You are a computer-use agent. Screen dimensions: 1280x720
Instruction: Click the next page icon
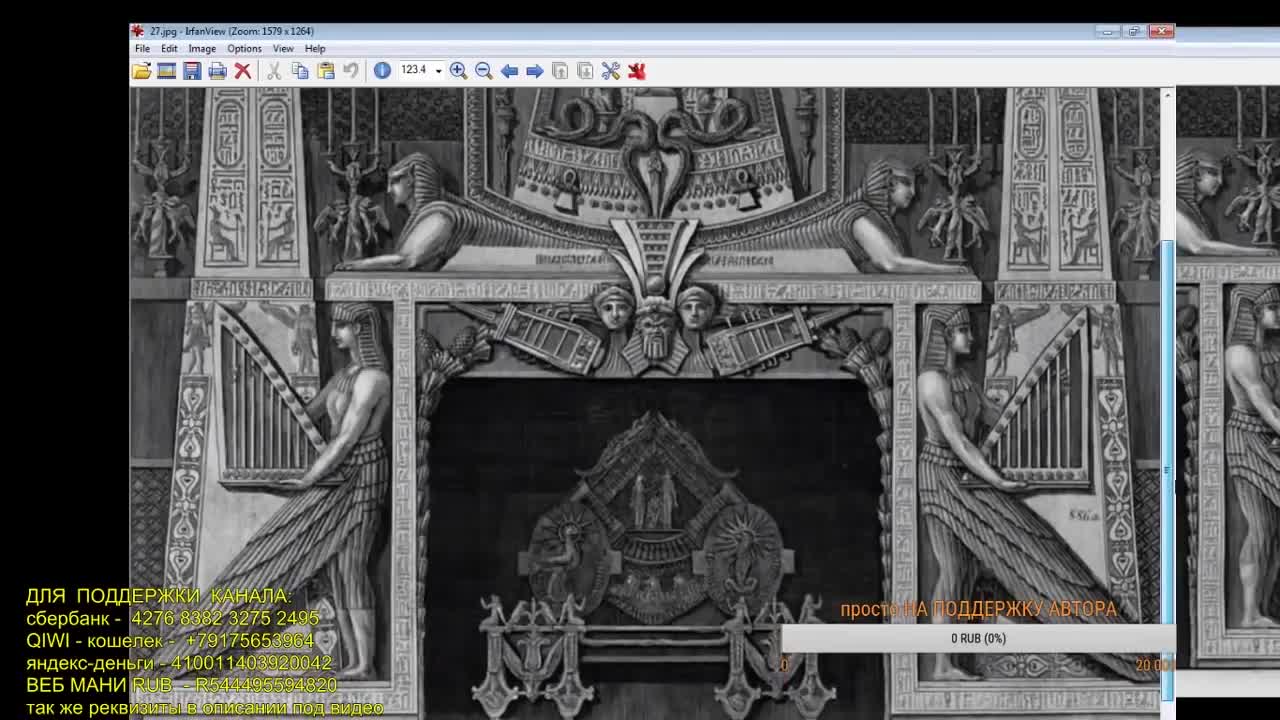[585, 70]
